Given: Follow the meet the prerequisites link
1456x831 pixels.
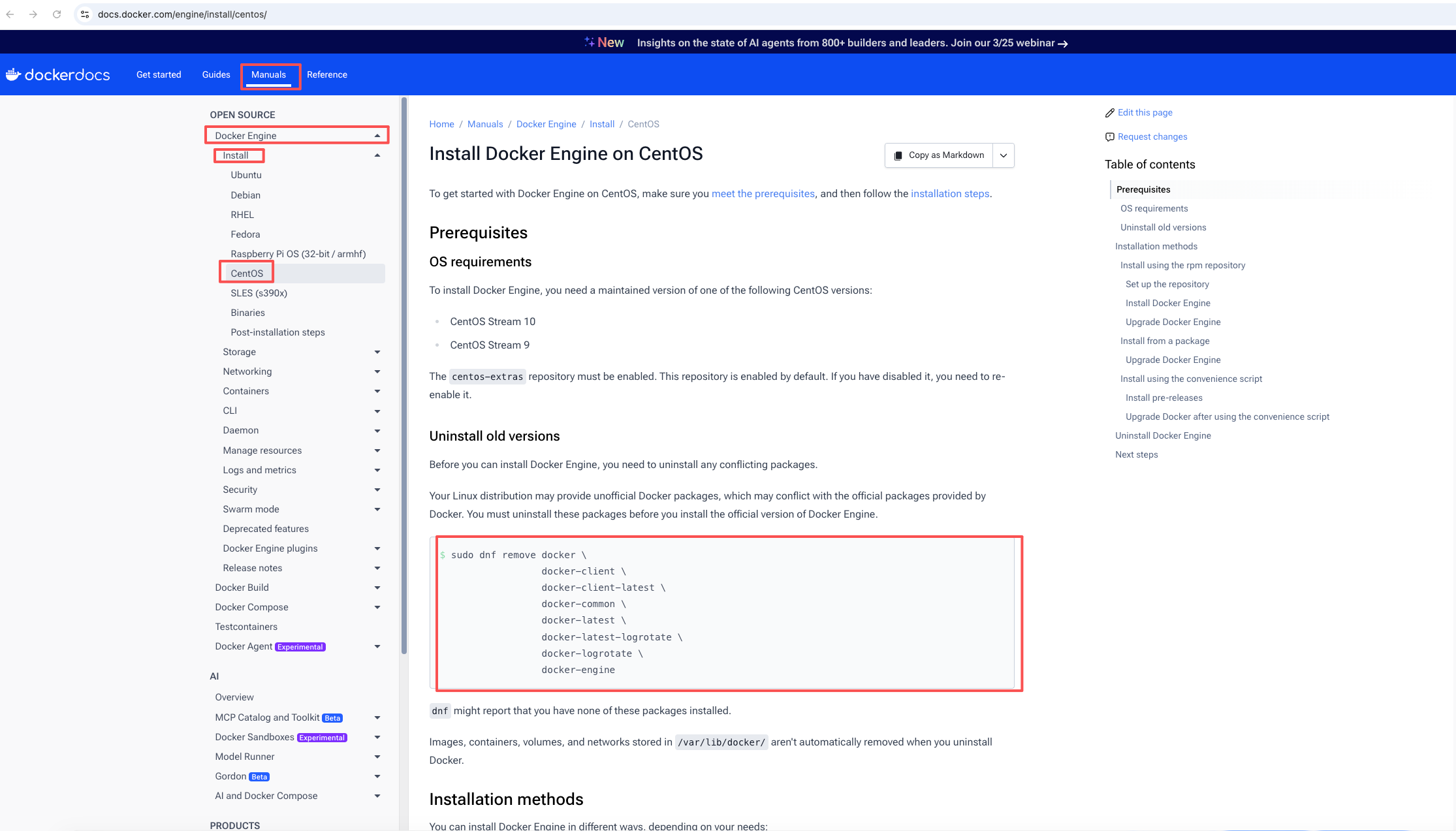Looking at the screenshot, I should tap(763, 194).
